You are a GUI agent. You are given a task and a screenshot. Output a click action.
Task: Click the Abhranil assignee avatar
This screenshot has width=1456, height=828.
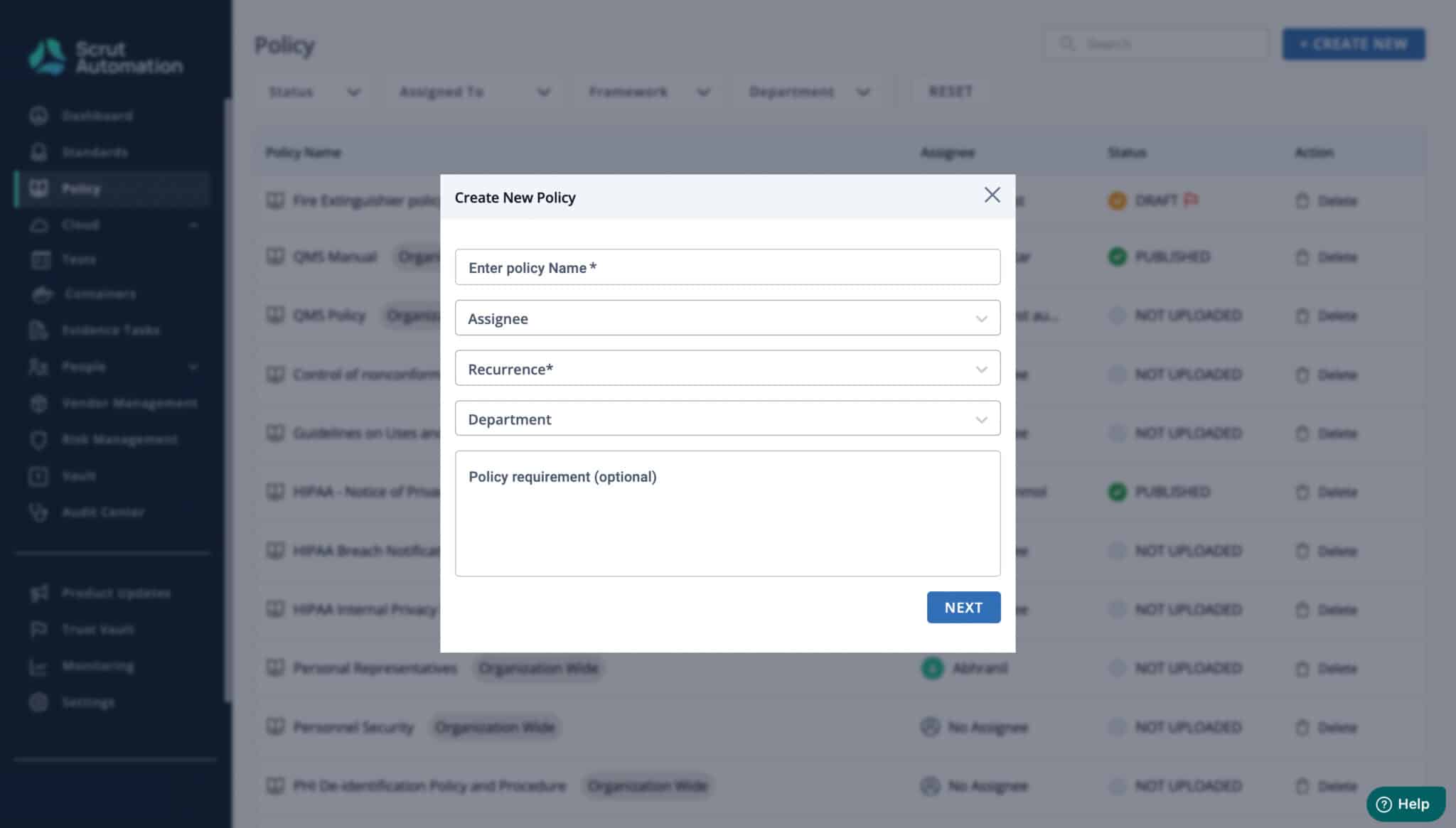tap(932, 668)
